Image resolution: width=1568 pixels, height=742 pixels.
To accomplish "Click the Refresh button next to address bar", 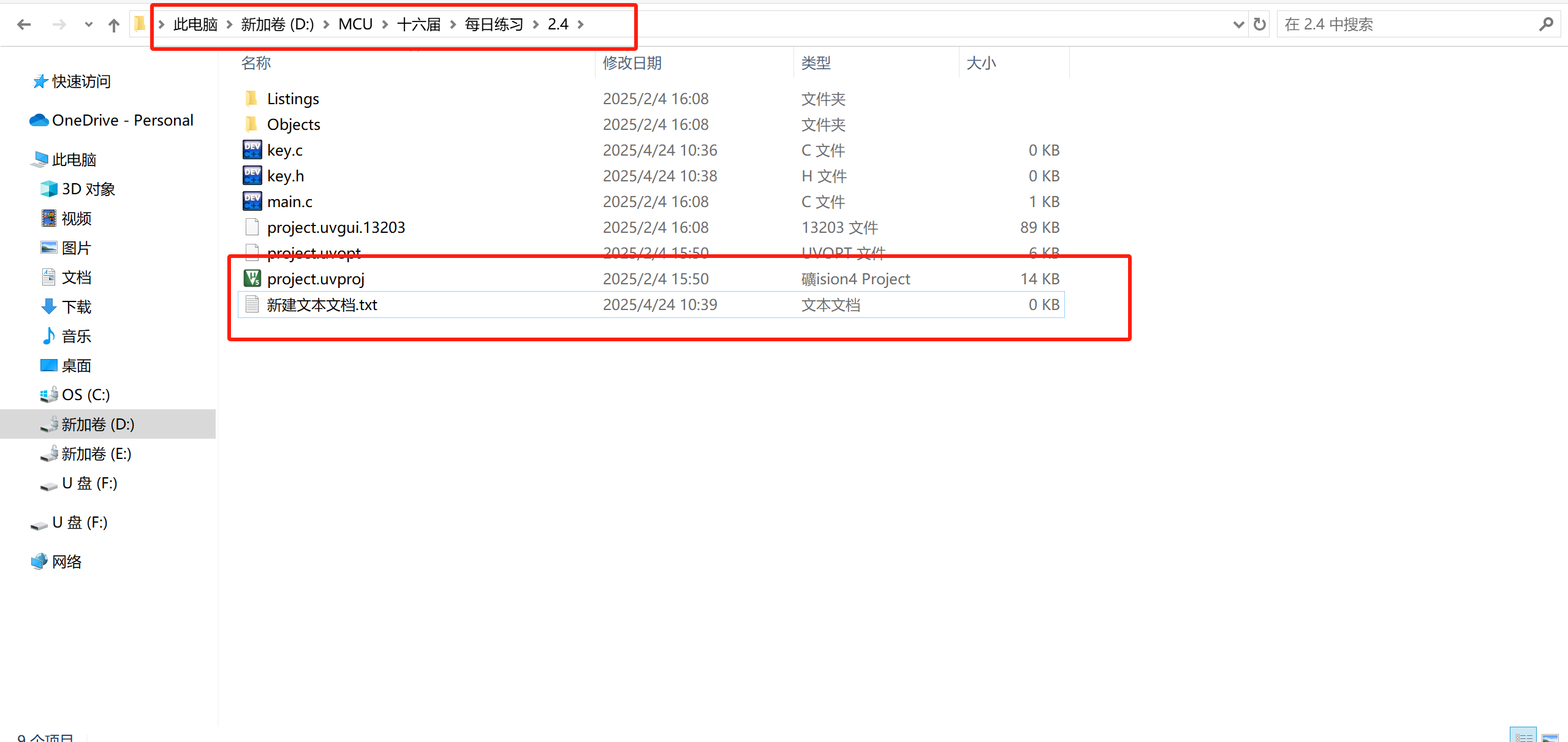I will coord(1259,25).
